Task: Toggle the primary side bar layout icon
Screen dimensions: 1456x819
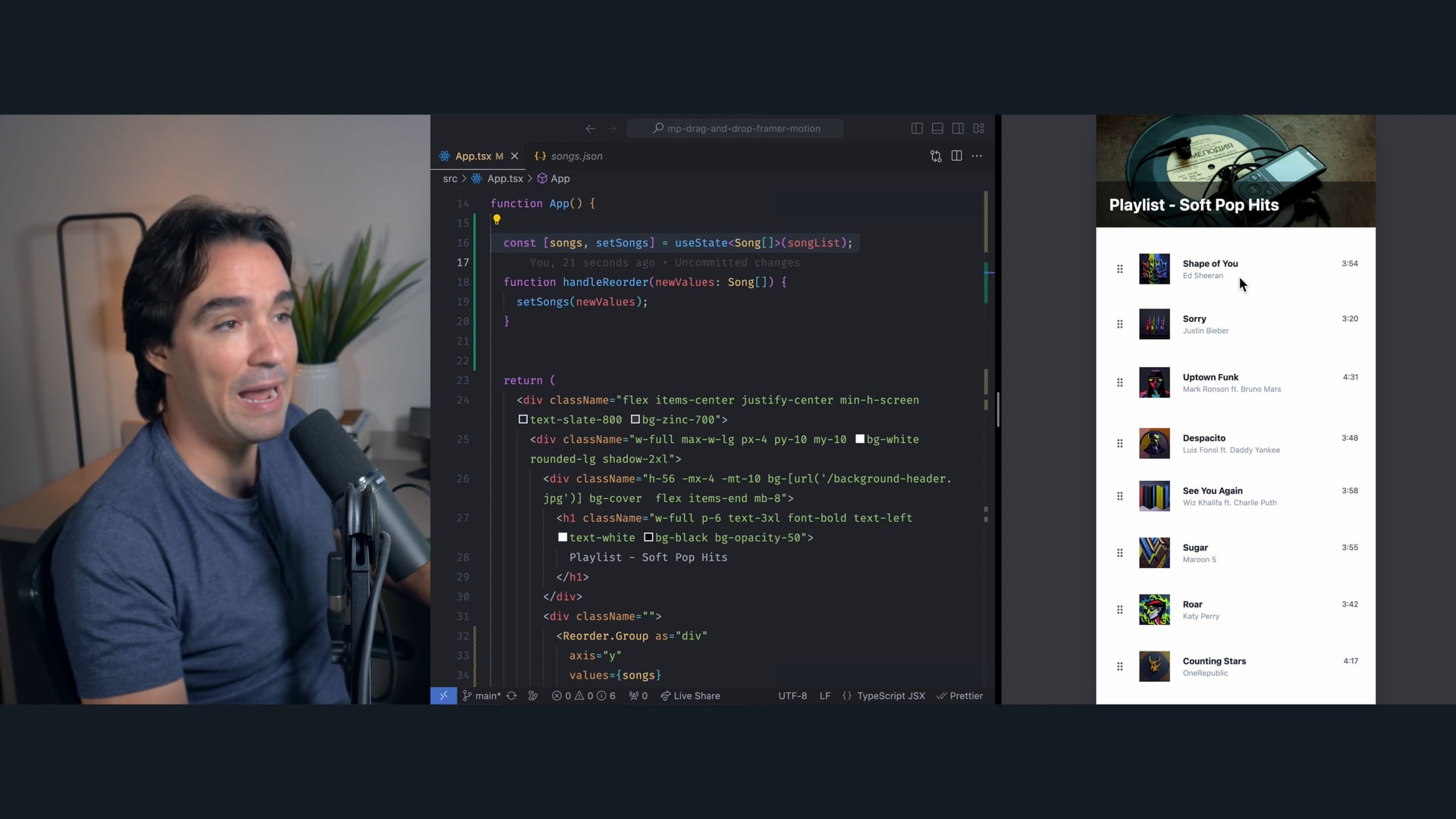Action: click(x=916, y=129)
